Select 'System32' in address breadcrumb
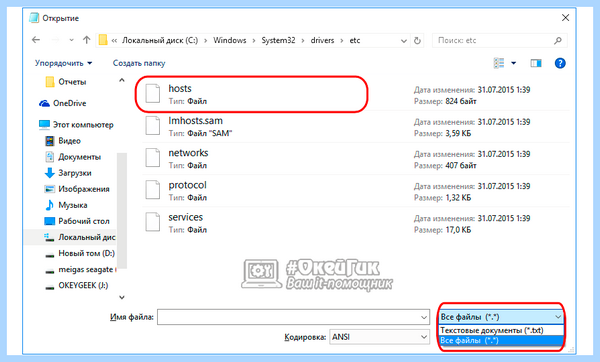This screenshot has height=362, width=600. click(278, 40)
